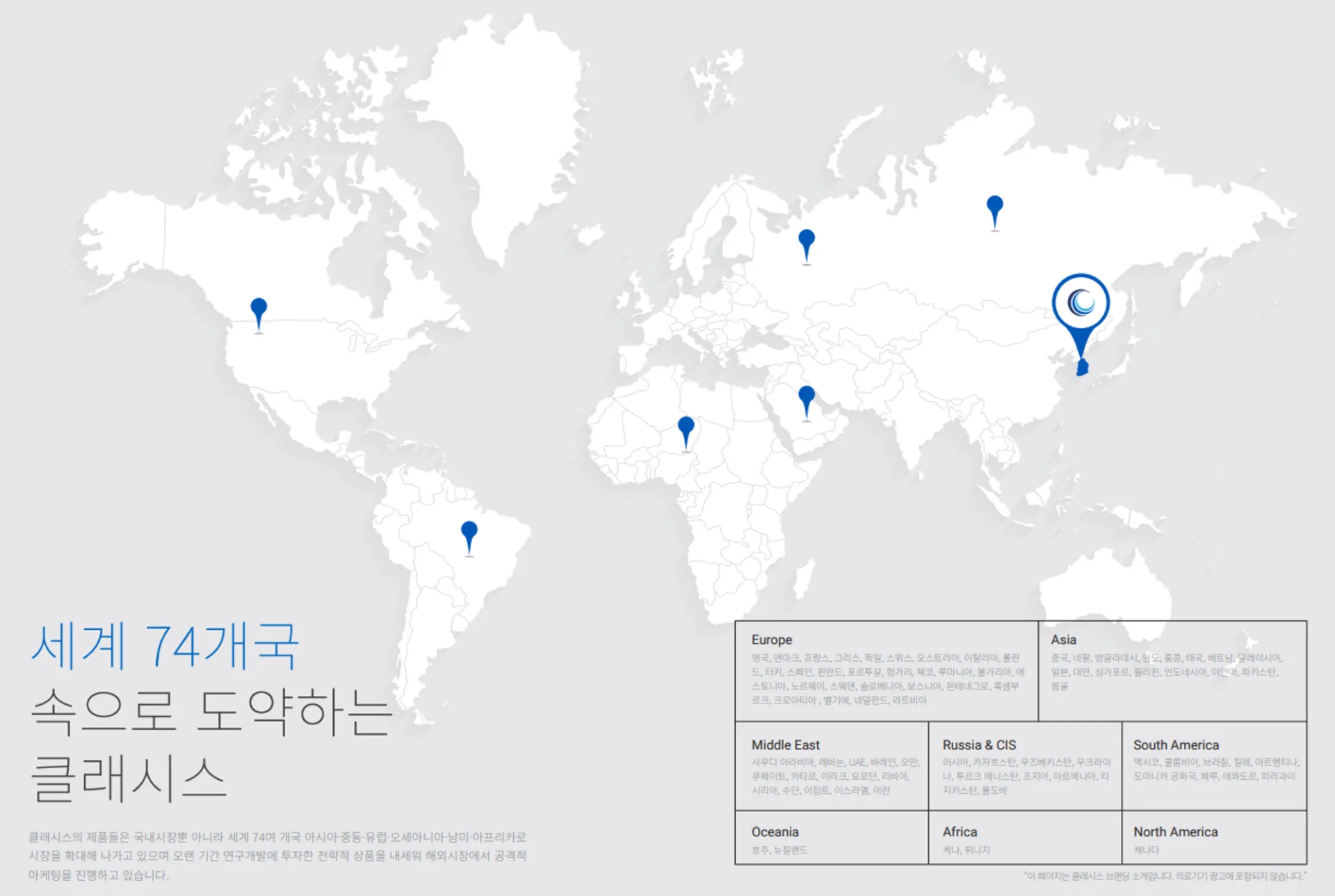The height and width of the screenshot is (896, 1335).
Task: Click the Europe heading in the table
Action: [771, 640]
